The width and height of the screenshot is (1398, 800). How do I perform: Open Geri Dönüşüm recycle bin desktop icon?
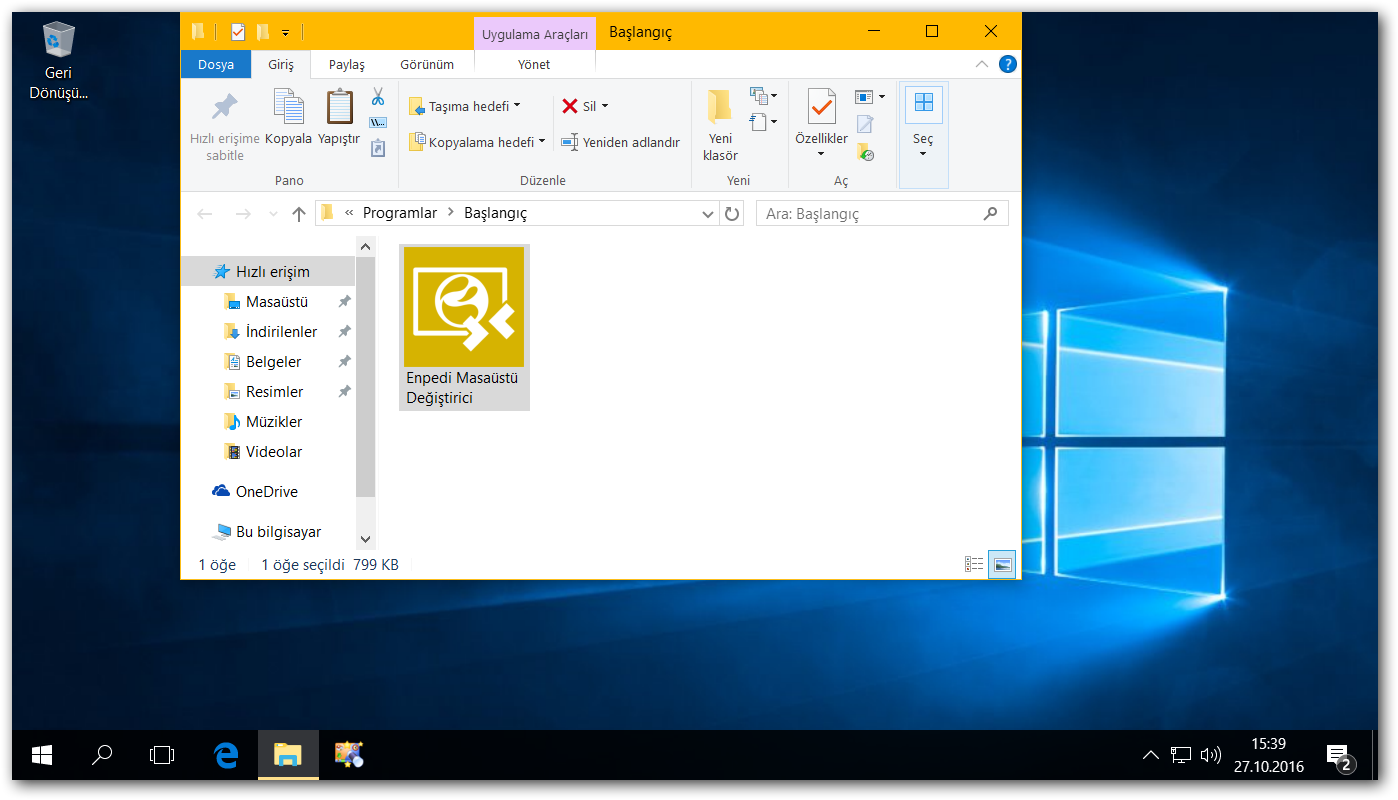(59, 62)
